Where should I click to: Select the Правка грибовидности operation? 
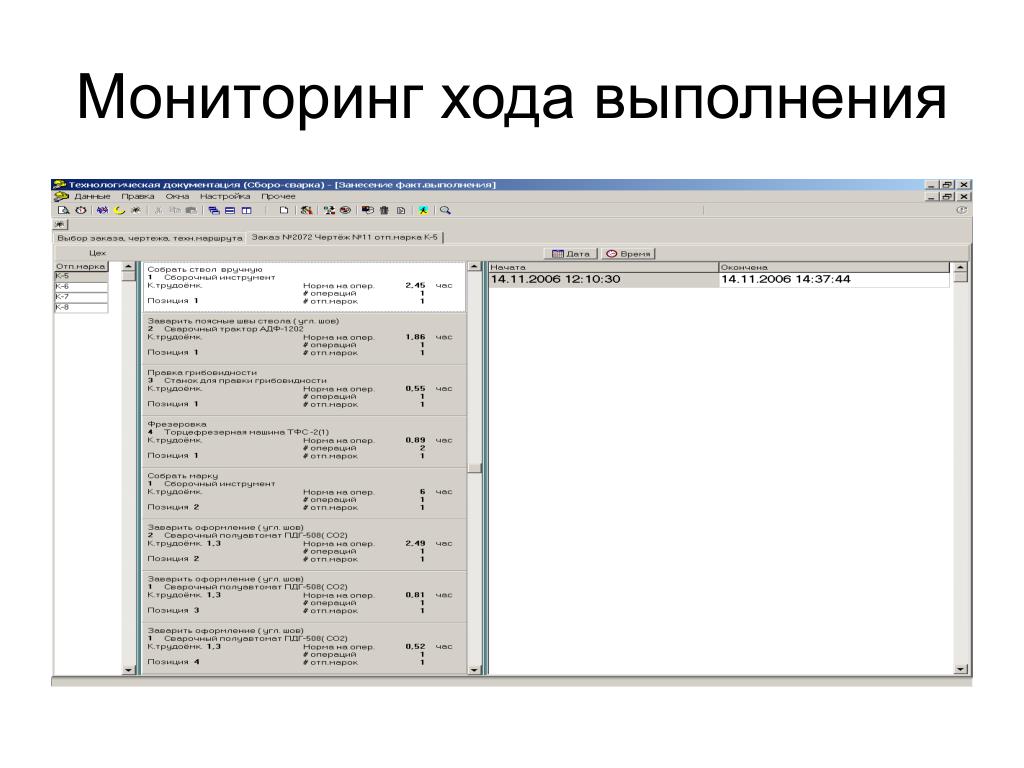[x=304, y=389]
